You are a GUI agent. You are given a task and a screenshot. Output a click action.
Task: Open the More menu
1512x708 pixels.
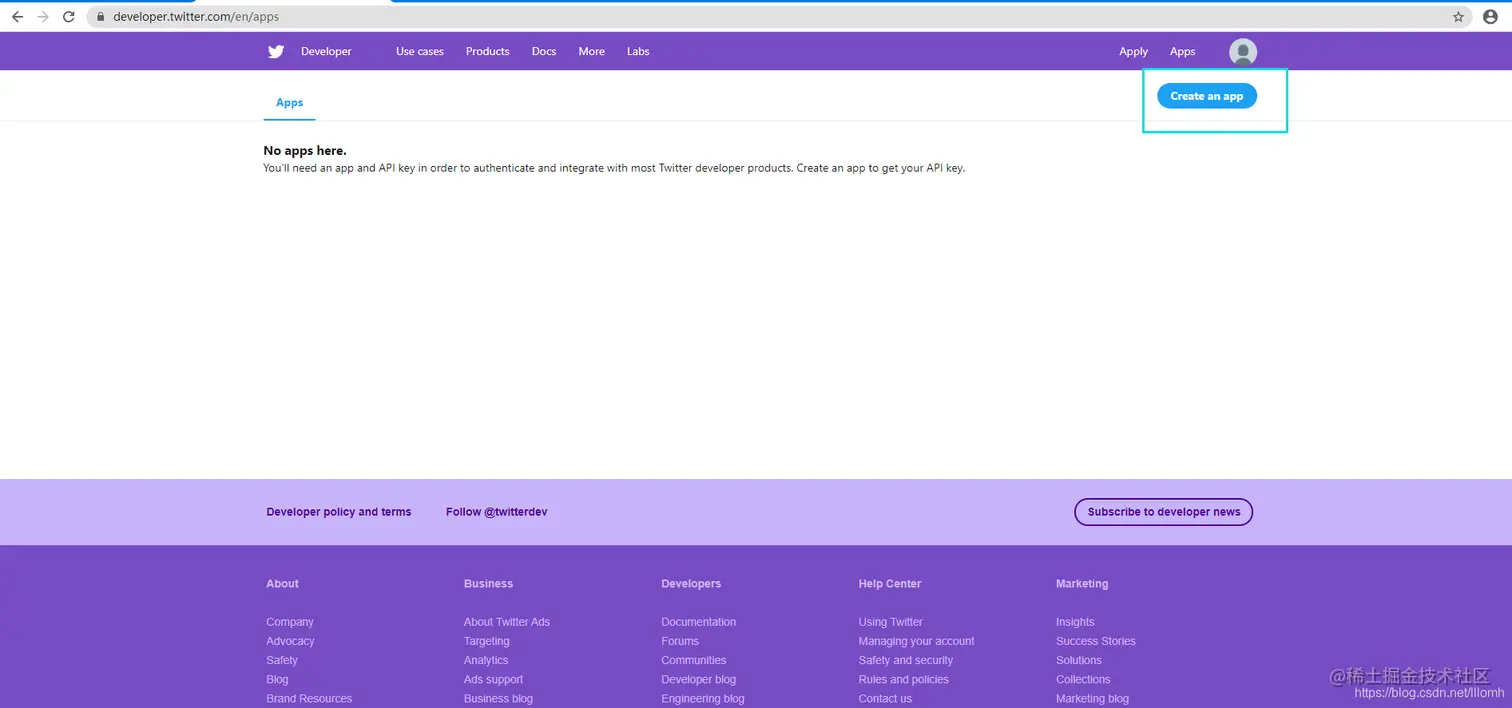pos(592,51)
